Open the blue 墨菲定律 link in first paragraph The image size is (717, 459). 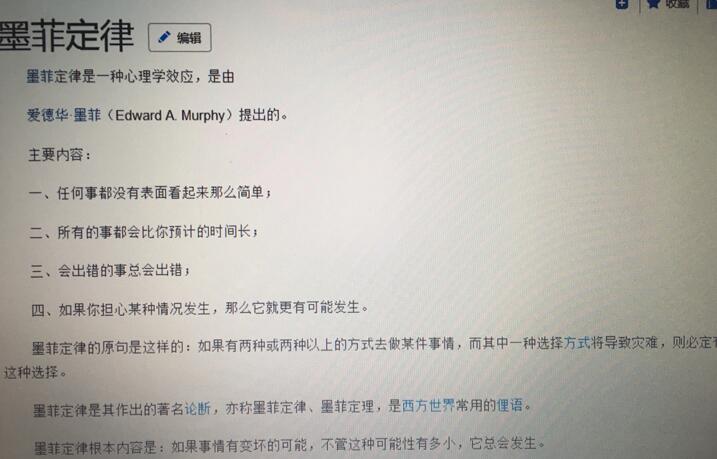click(40, 76)
